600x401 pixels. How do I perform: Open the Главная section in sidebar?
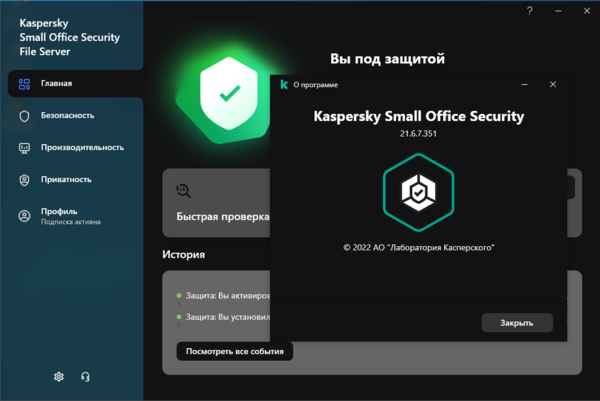(75, 83)
